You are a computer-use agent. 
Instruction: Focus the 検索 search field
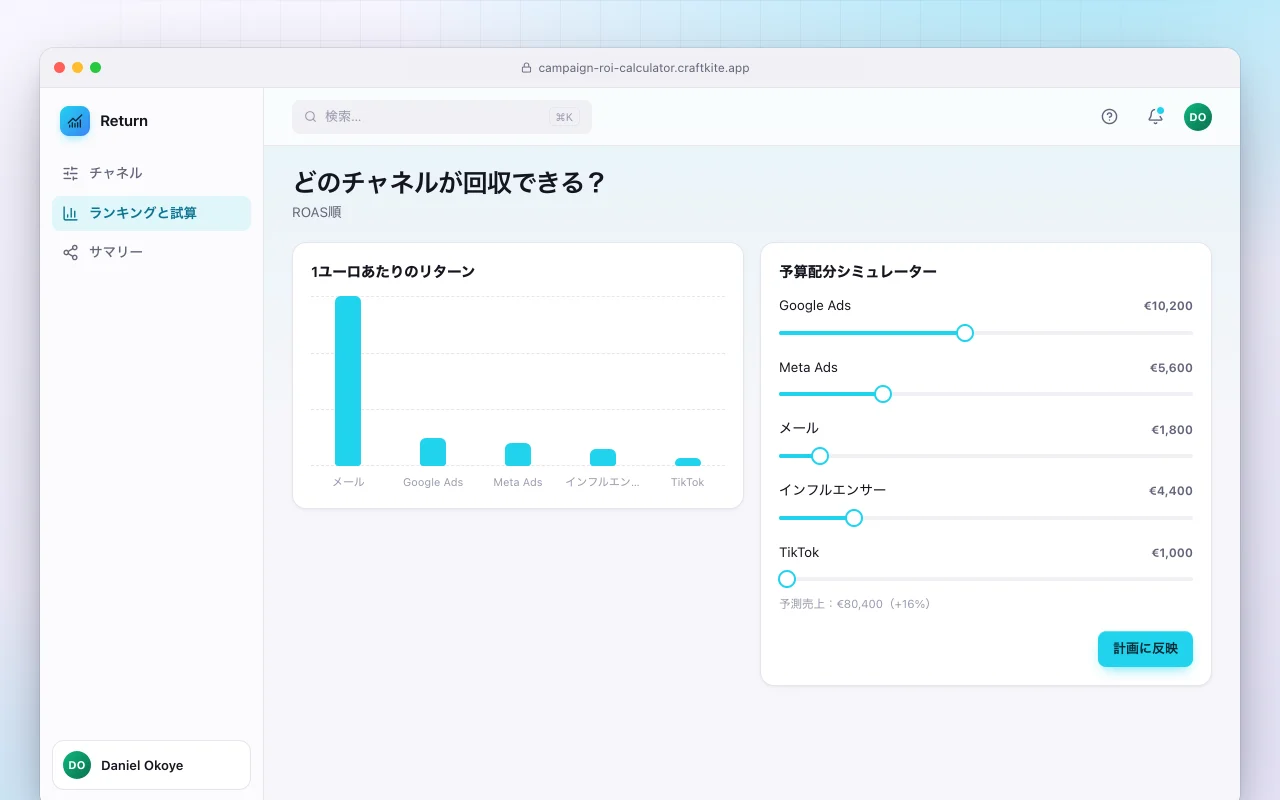click(x=442, y=117)
